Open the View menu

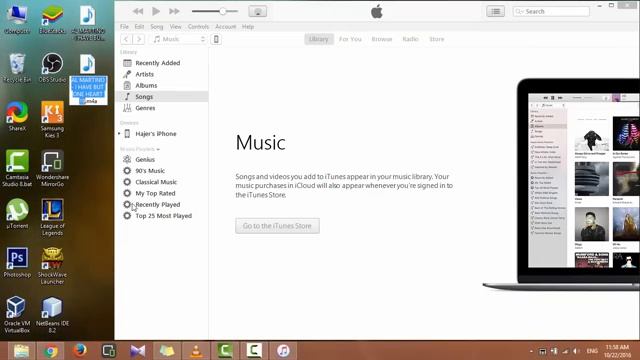point(176,27)
